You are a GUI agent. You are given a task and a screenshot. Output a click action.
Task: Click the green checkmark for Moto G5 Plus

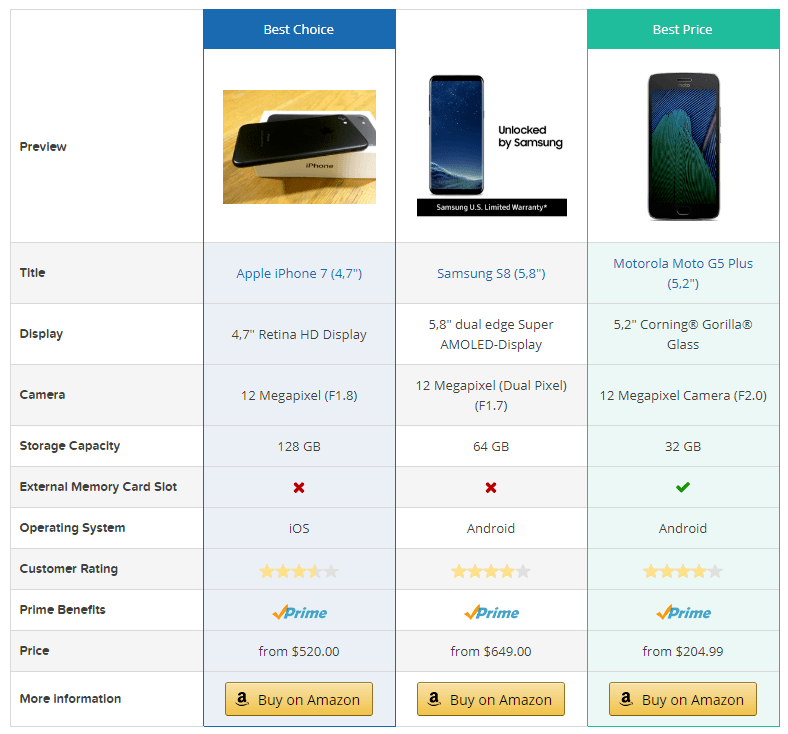point(683,487)
